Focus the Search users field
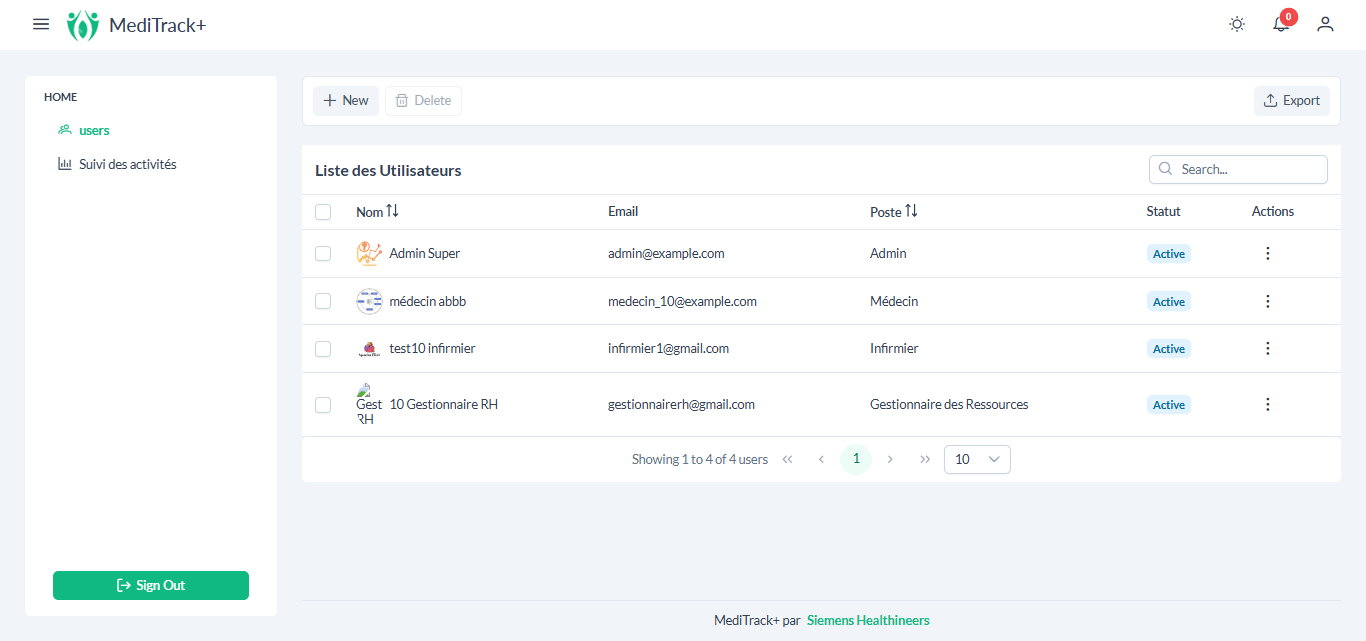Viewport: 1366px width, 641px height. 1238,169
